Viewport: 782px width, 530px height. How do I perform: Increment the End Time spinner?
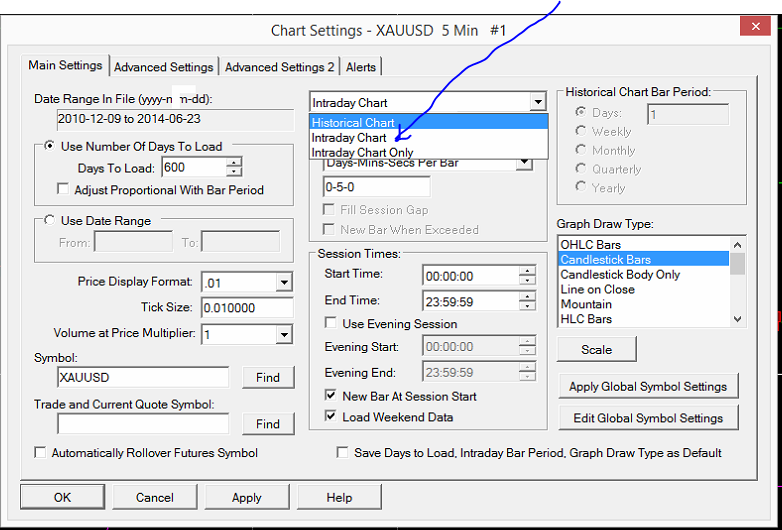point(527,297)
